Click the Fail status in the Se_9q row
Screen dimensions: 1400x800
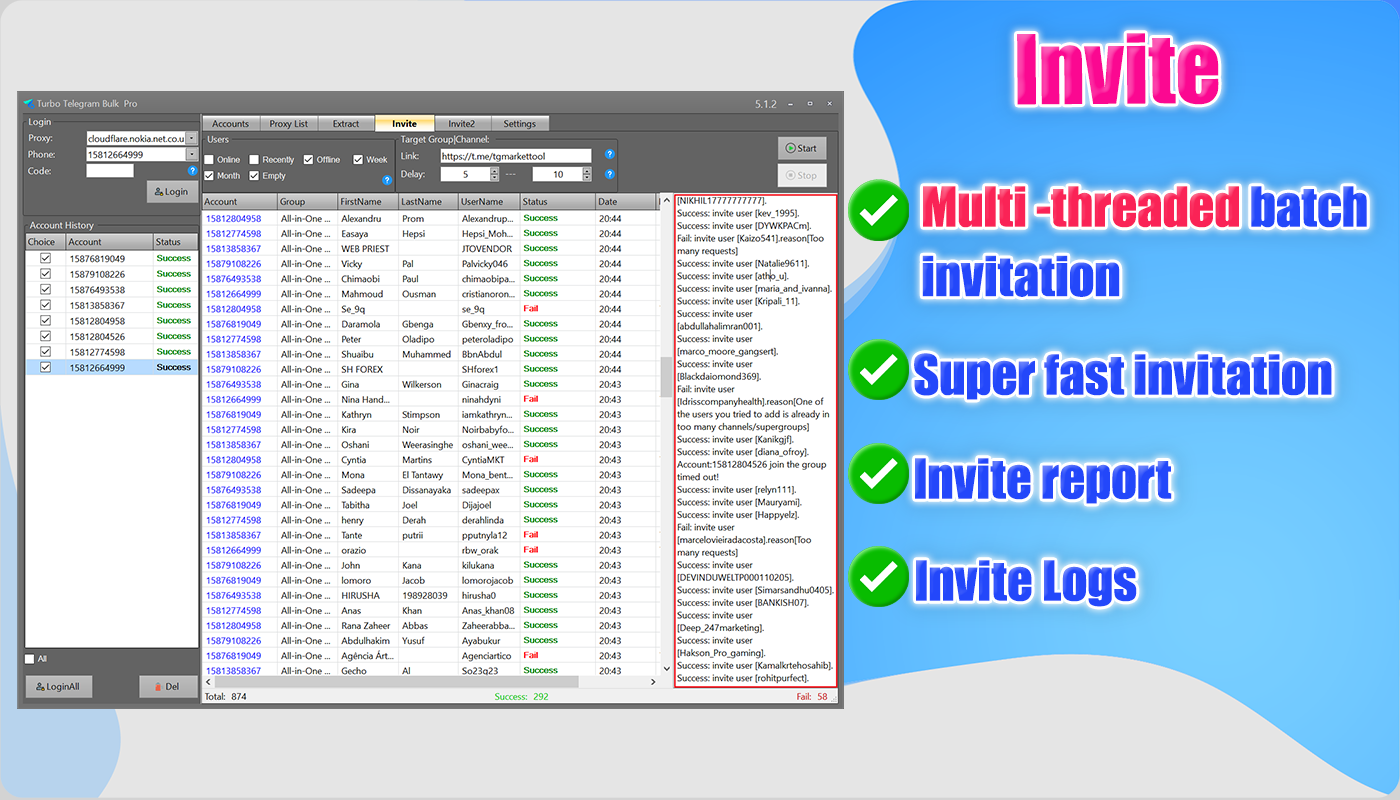(x=531, y=309)
